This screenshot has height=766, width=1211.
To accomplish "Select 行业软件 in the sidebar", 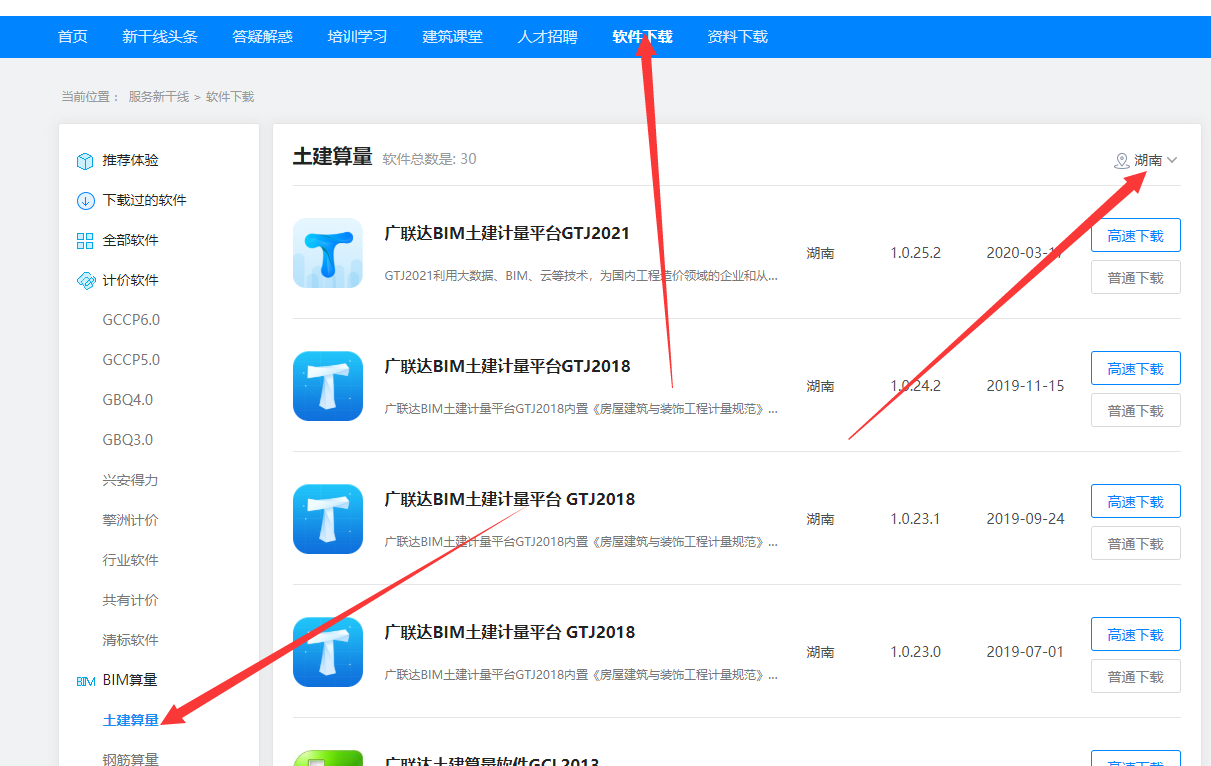I will pyautogui.click(x=130, y=560).
